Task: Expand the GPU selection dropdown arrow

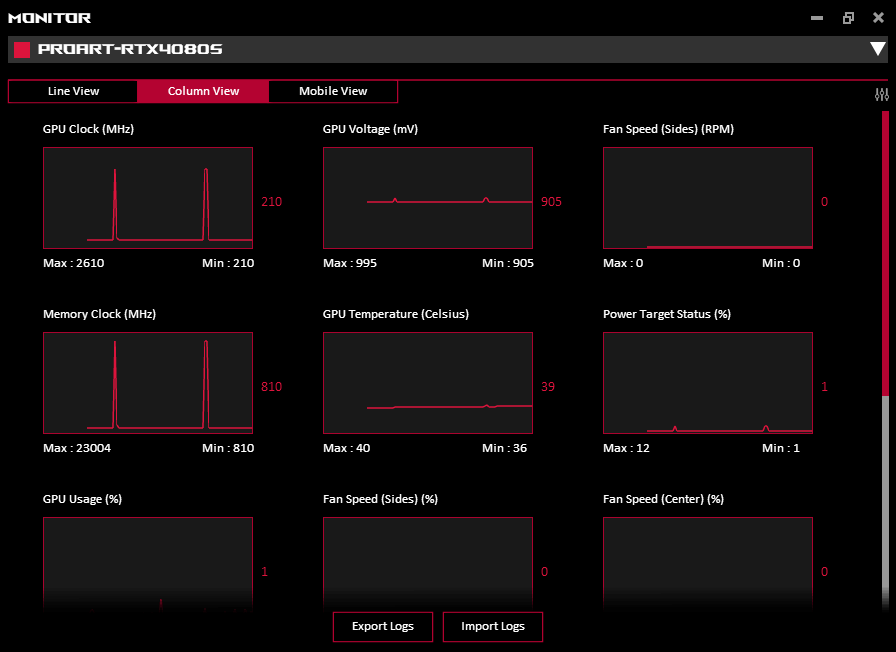Action: pos(877,49)
